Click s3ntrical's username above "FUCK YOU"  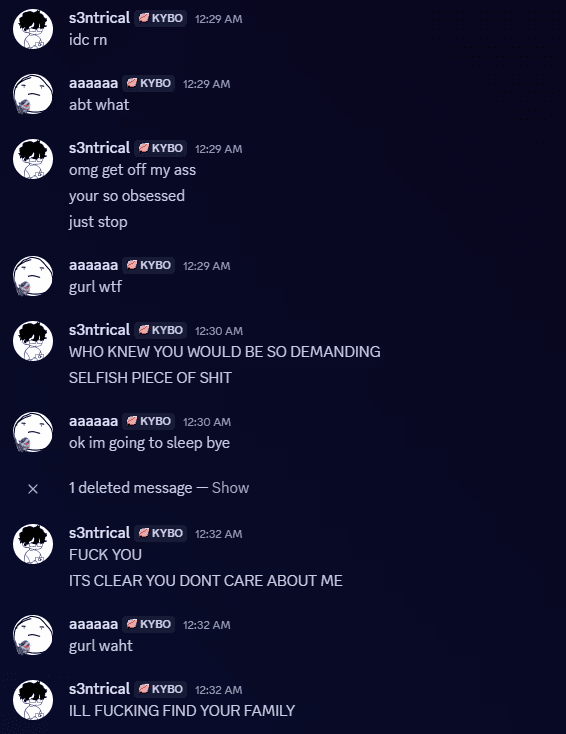pyautogui.click(x=99, y=533)
